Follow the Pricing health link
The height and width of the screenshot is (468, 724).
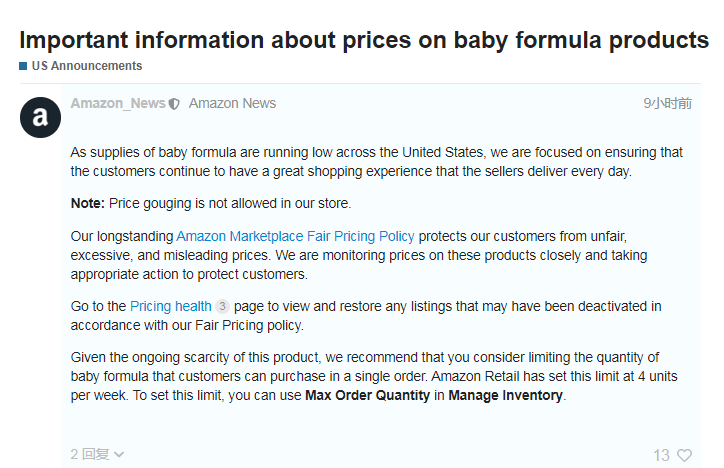(171, 306)
